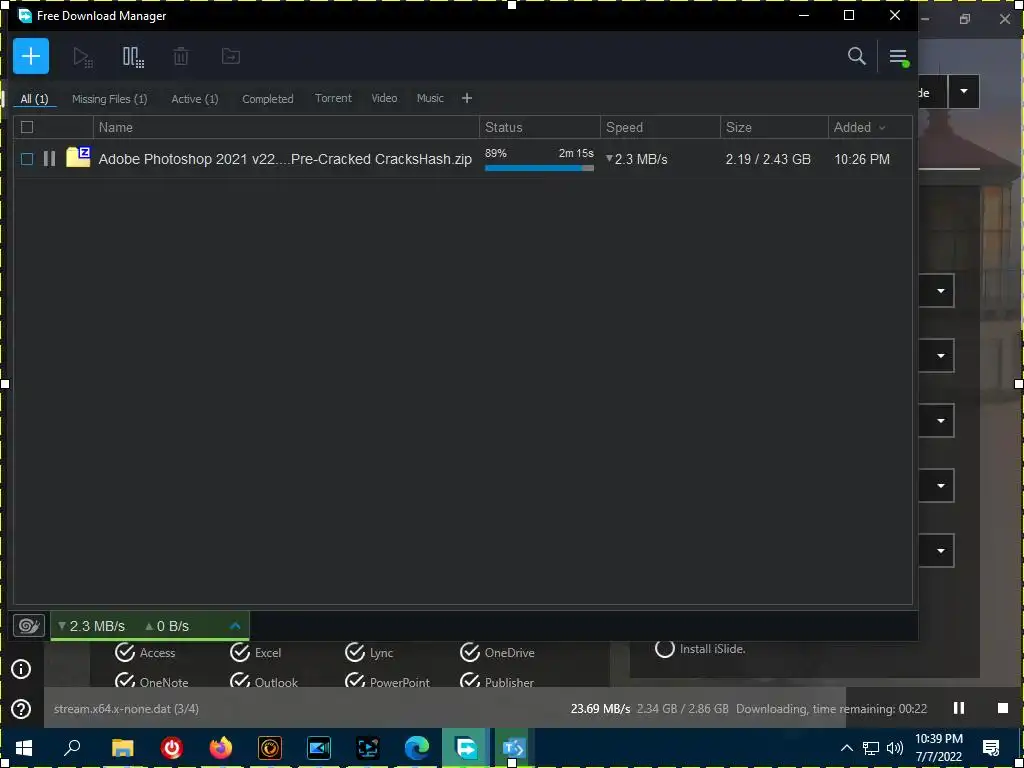Open the help question-mark icon in background installer
This screenshot has width=1024, height=768.
(21, 709)
